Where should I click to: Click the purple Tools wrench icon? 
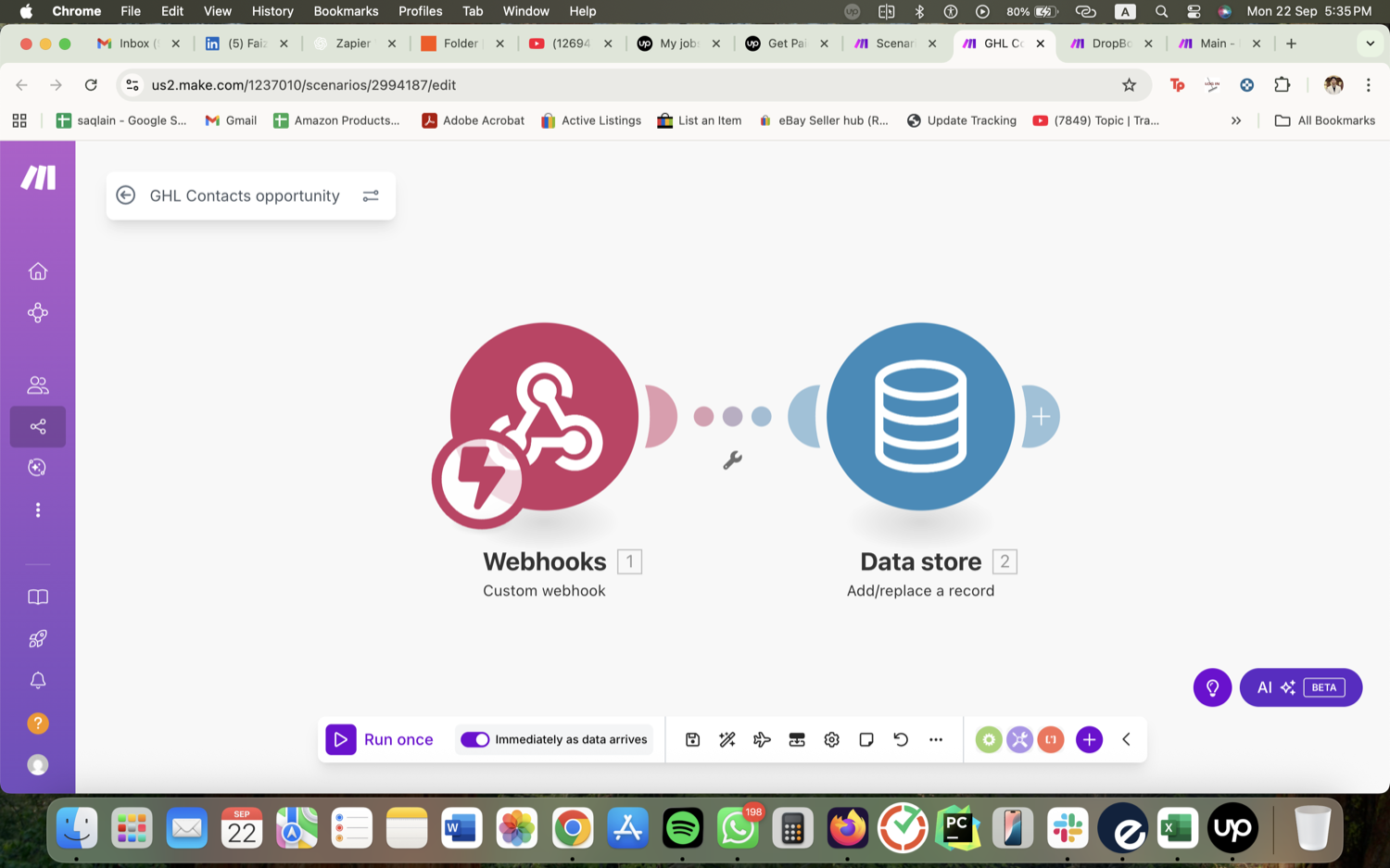[1019, 739]
